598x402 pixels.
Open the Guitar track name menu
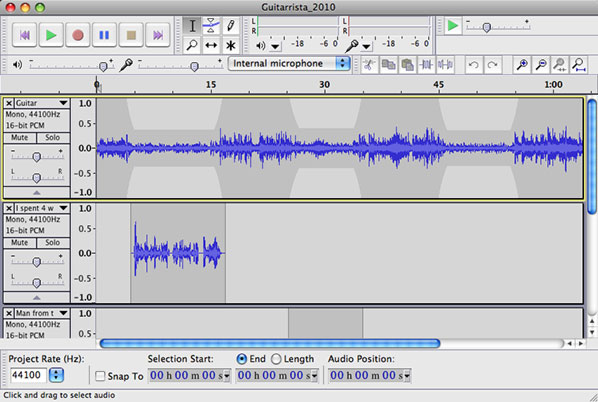42,103
